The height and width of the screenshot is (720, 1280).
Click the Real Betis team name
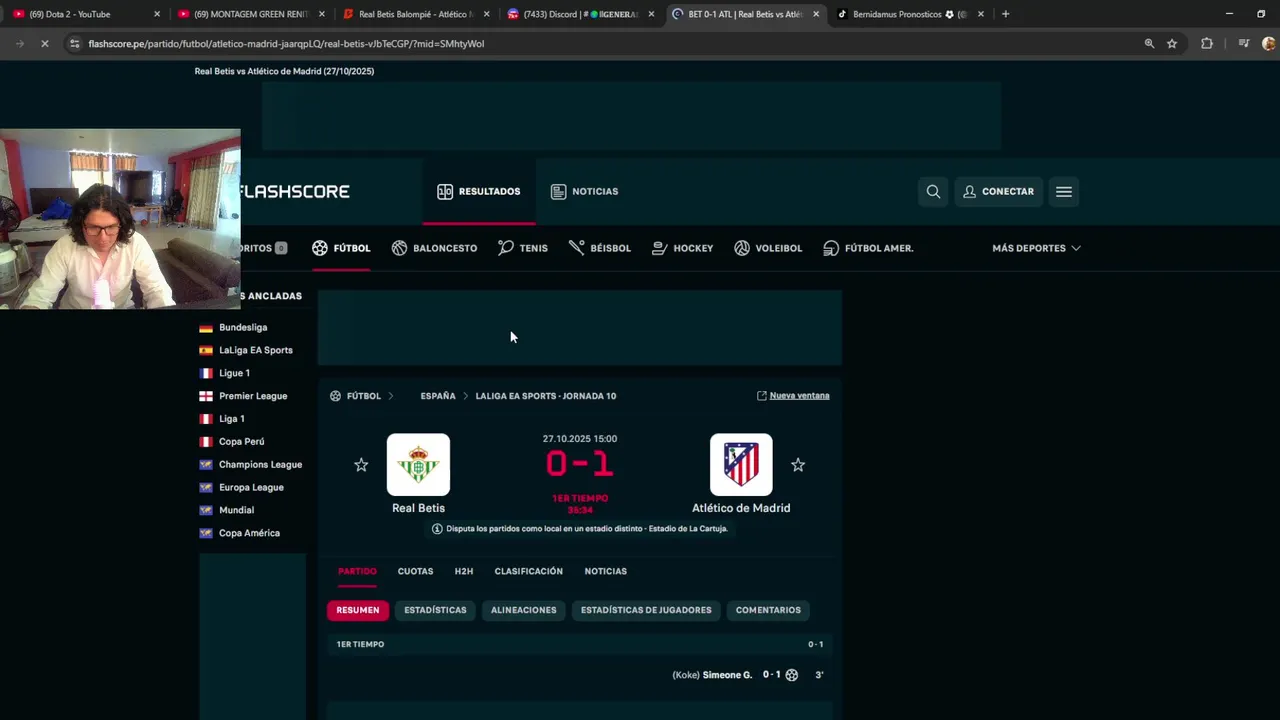click(x=418, y=508)
